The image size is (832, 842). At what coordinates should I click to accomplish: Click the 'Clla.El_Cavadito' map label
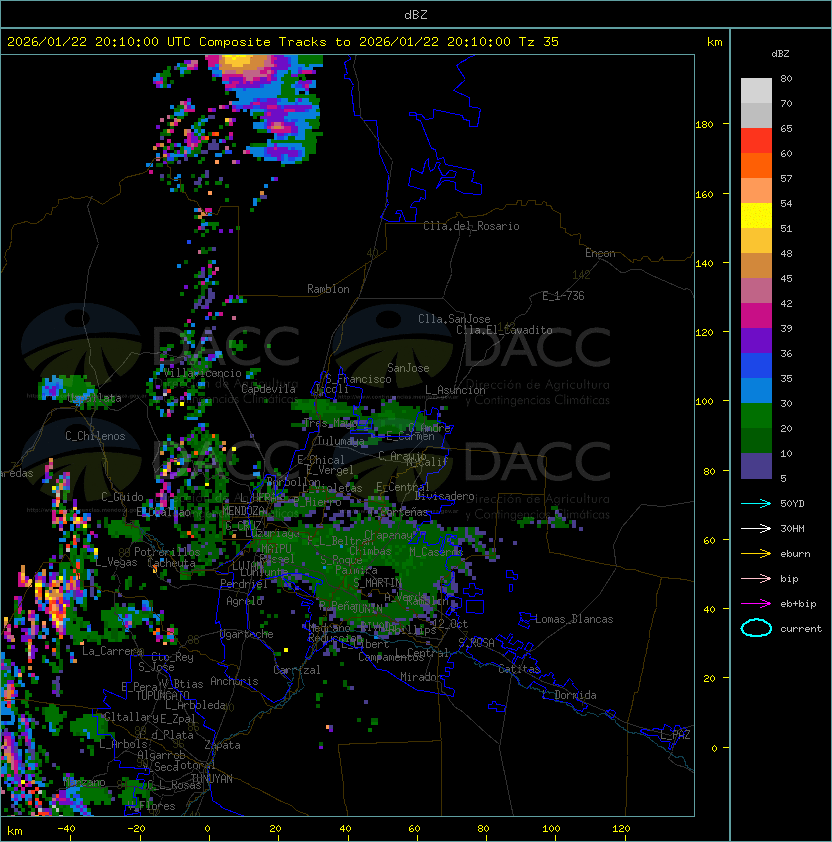[504, 330]
